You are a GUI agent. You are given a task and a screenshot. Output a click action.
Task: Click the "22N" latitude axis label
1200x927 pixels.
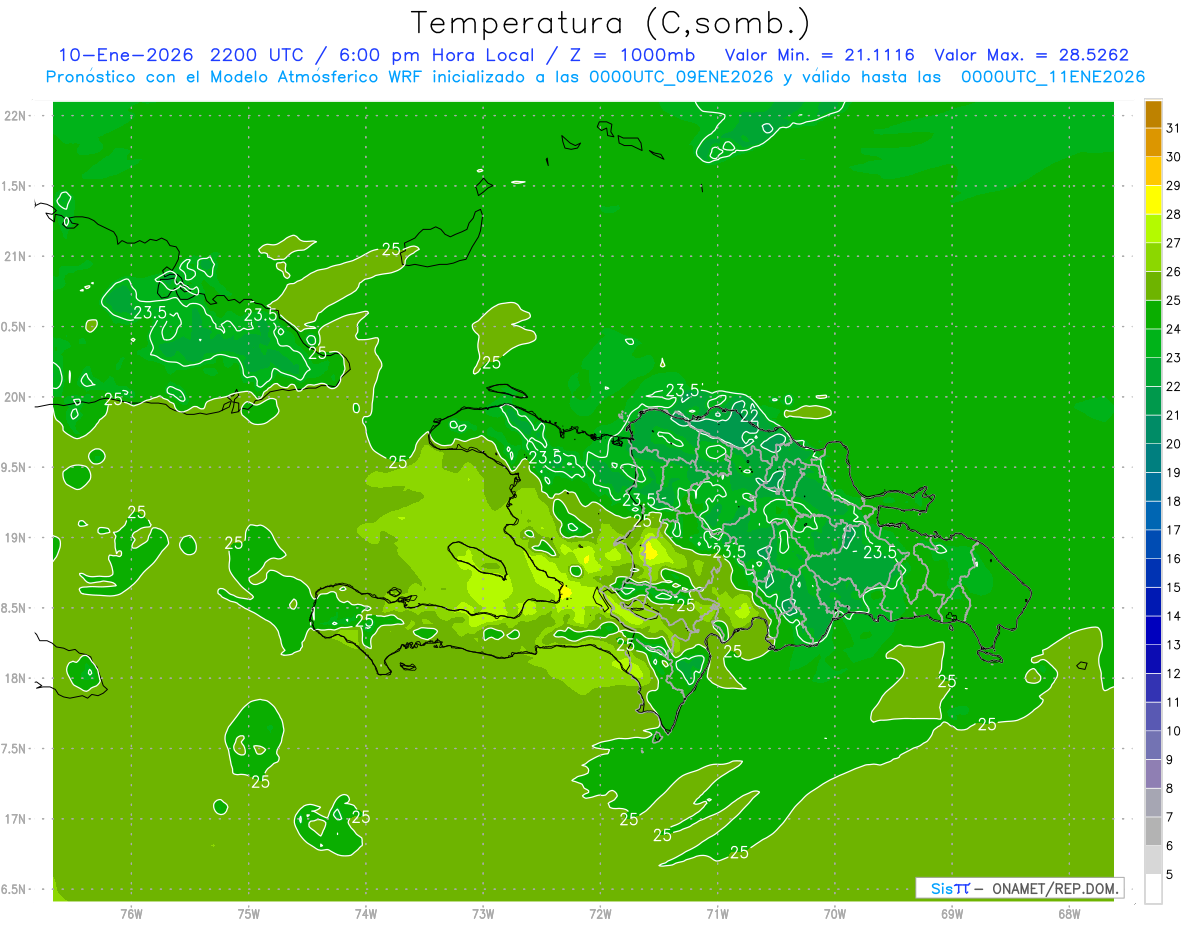(16, 116)
